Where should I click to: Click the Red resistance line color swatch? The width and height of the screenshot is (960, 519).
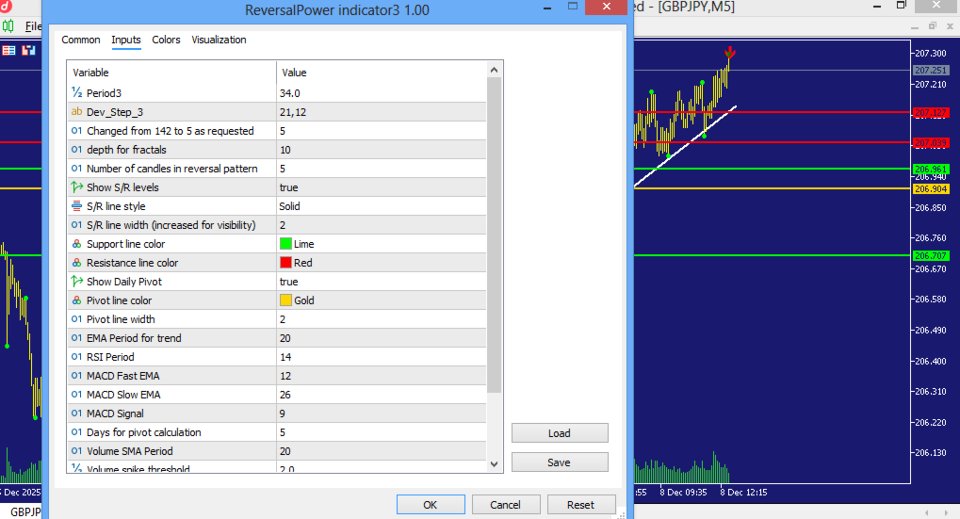285,263
